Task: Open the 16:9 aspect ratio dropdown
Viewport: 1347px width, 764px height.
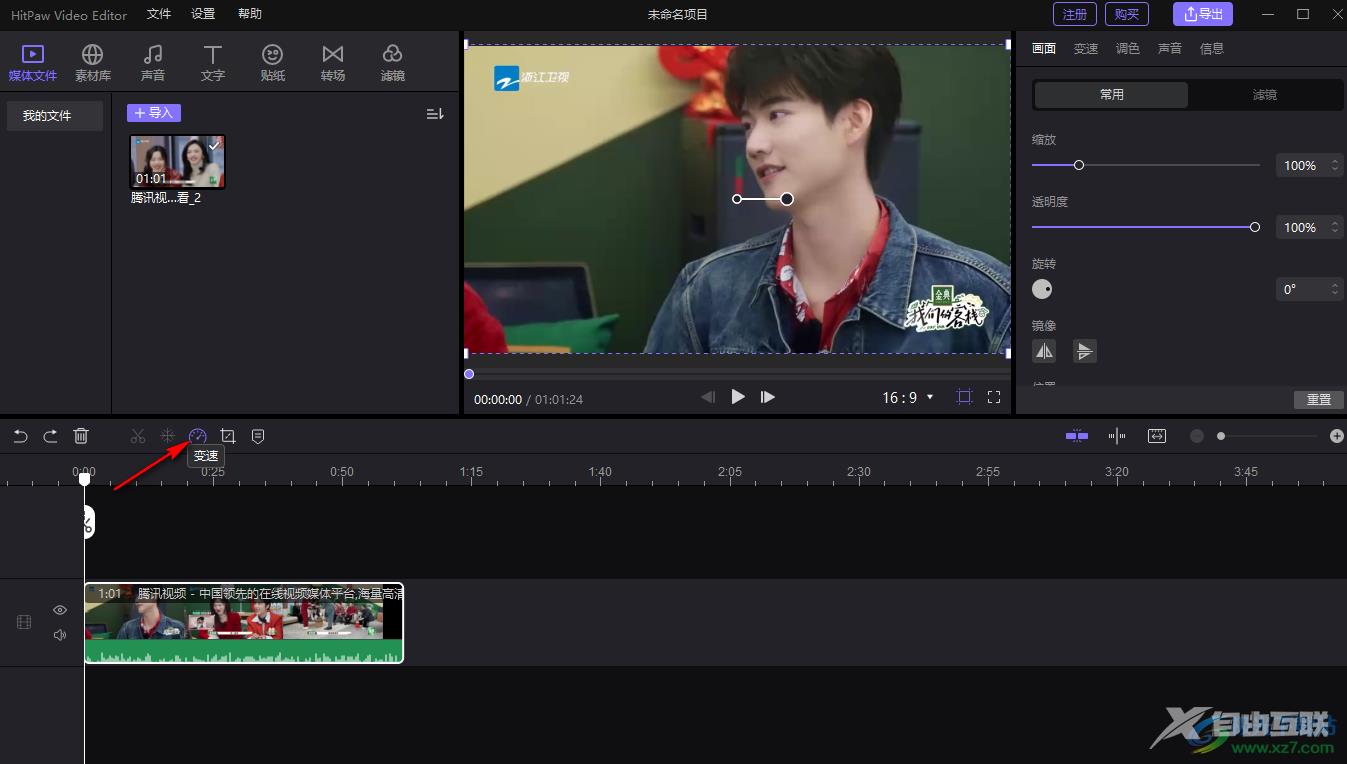Action: coord(908,397)
